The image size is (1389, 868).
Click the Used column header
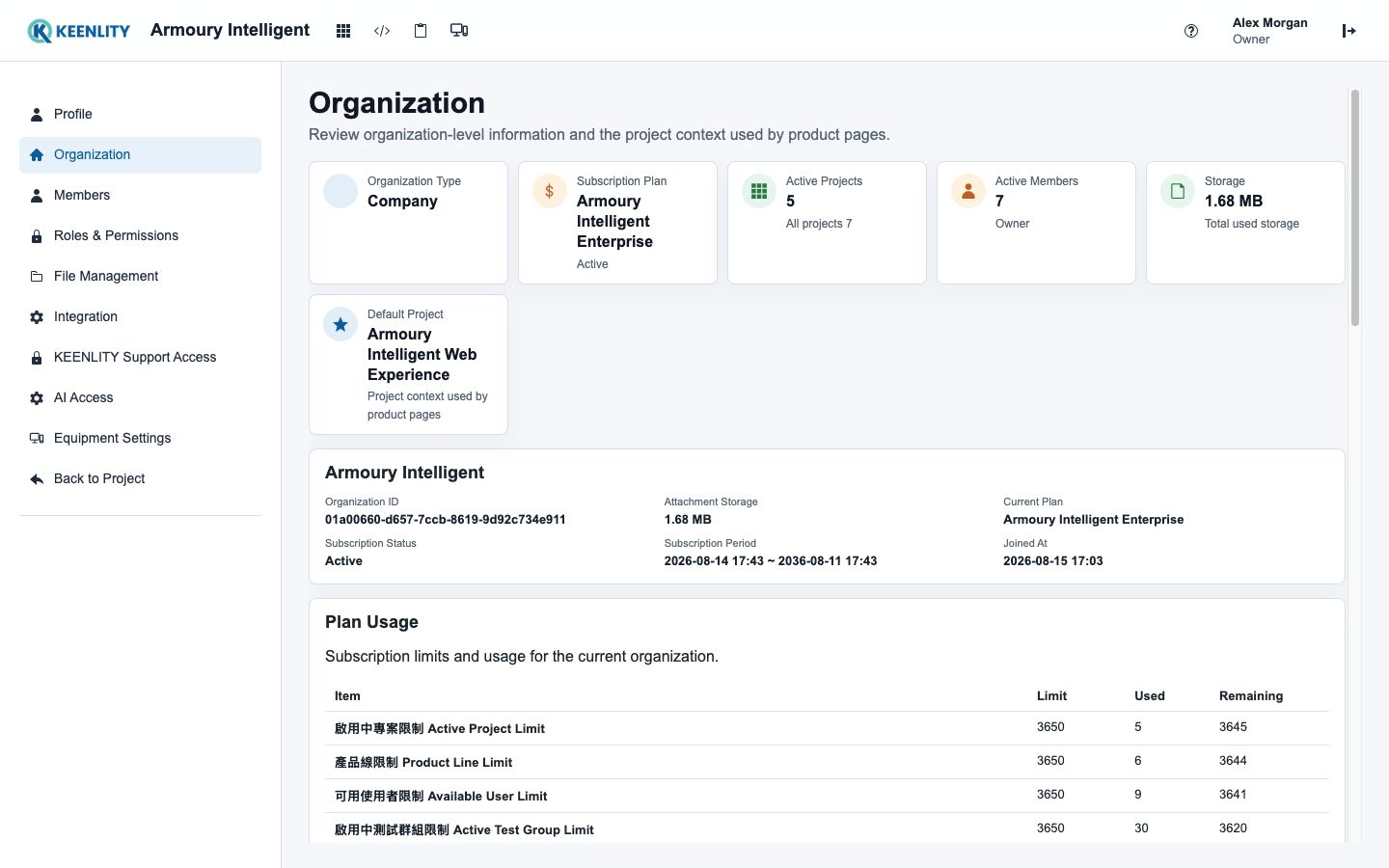1150,696
